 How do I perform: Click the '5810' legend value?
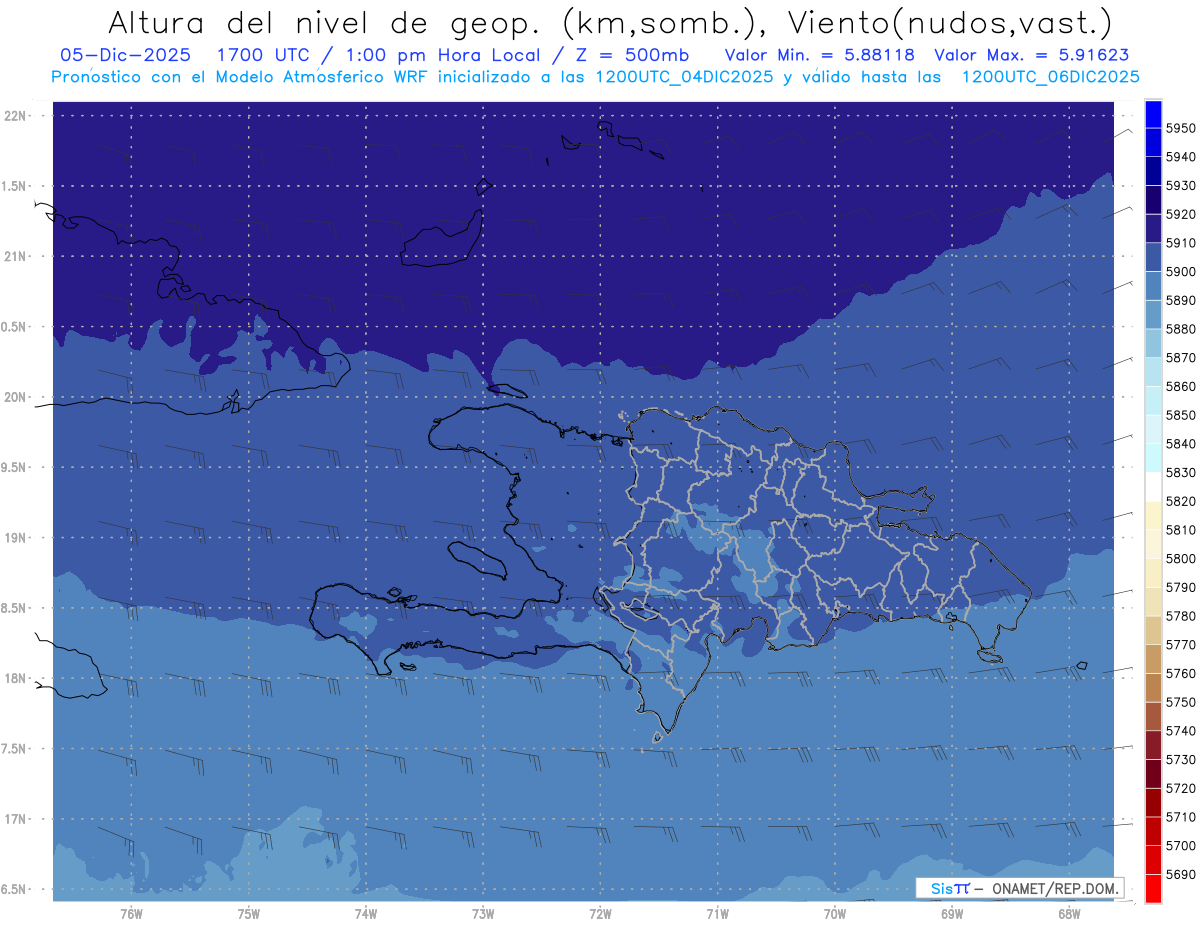(1180, 530)
